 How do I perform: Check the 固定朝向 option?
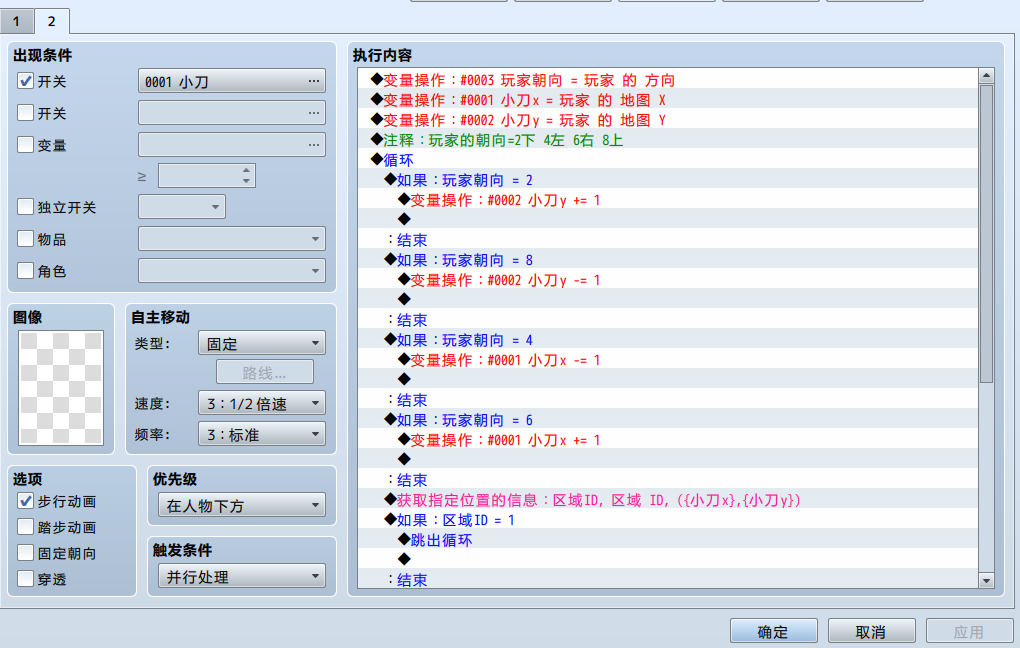tap(25, 553)
